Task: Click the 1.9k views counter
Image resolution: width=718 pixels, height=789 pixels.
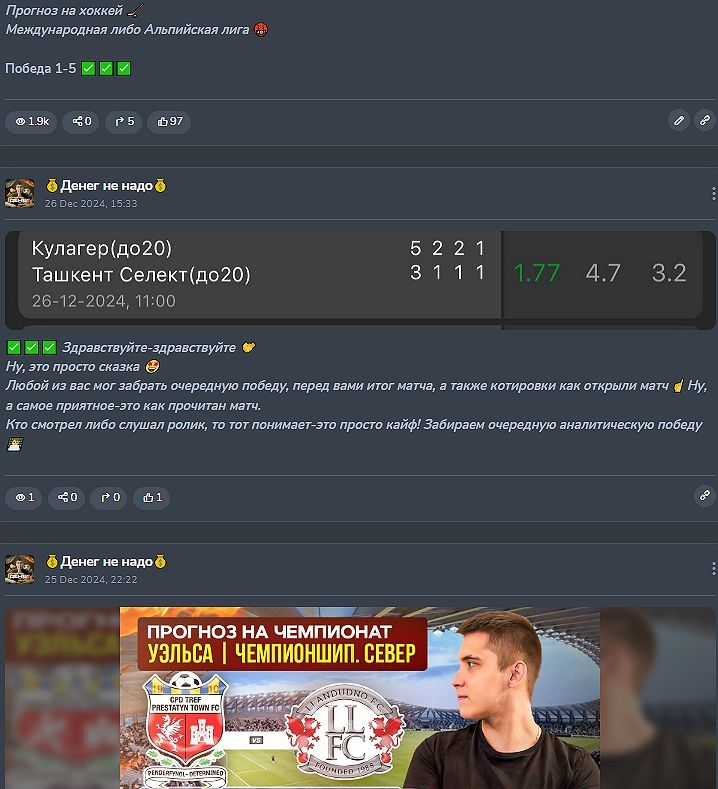Action: (x=31, y=121)
